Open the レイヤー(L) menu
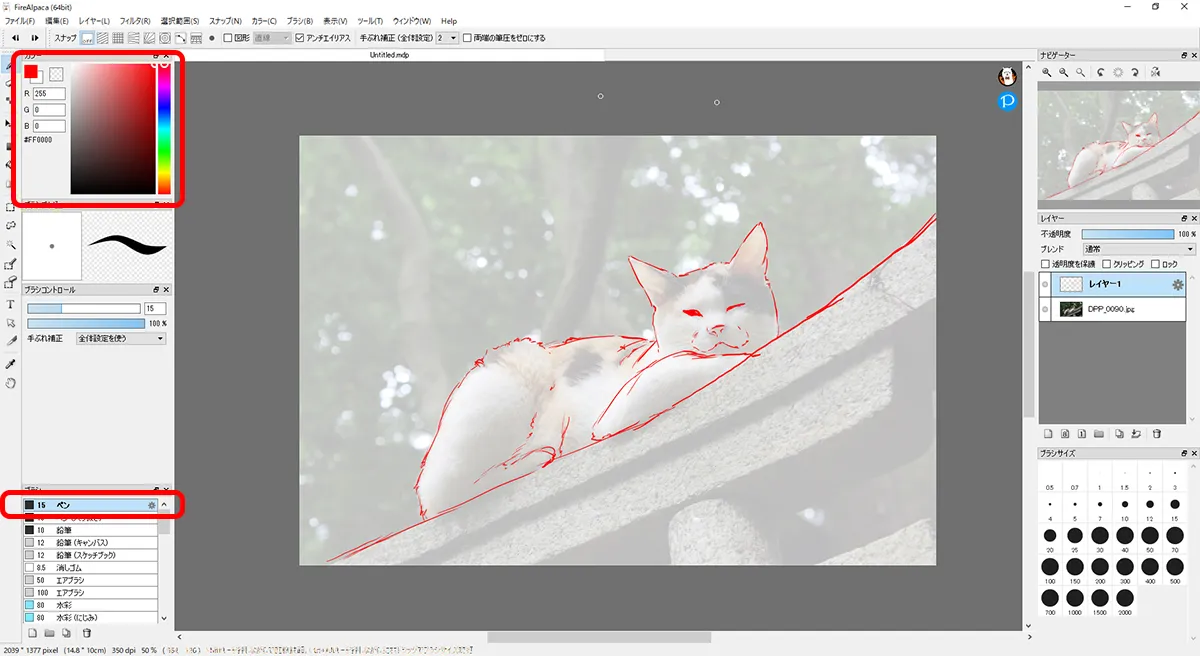The image size is (1200, 656). 93,21
